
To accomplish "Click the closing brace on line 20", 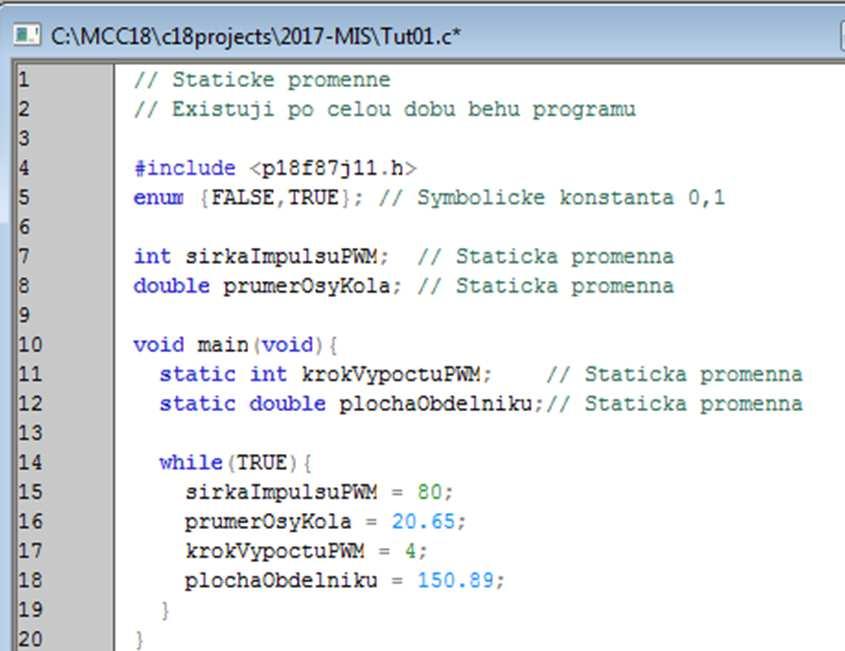I will pyautogui.click(x=140, y=640).
